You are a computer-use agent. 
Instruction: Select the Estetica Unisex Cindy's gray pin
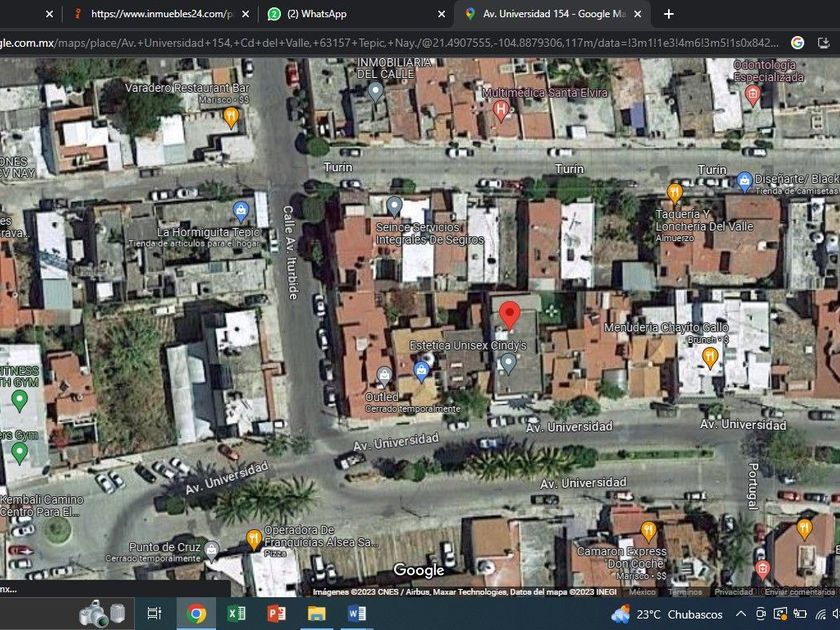[x=508, y=364]
